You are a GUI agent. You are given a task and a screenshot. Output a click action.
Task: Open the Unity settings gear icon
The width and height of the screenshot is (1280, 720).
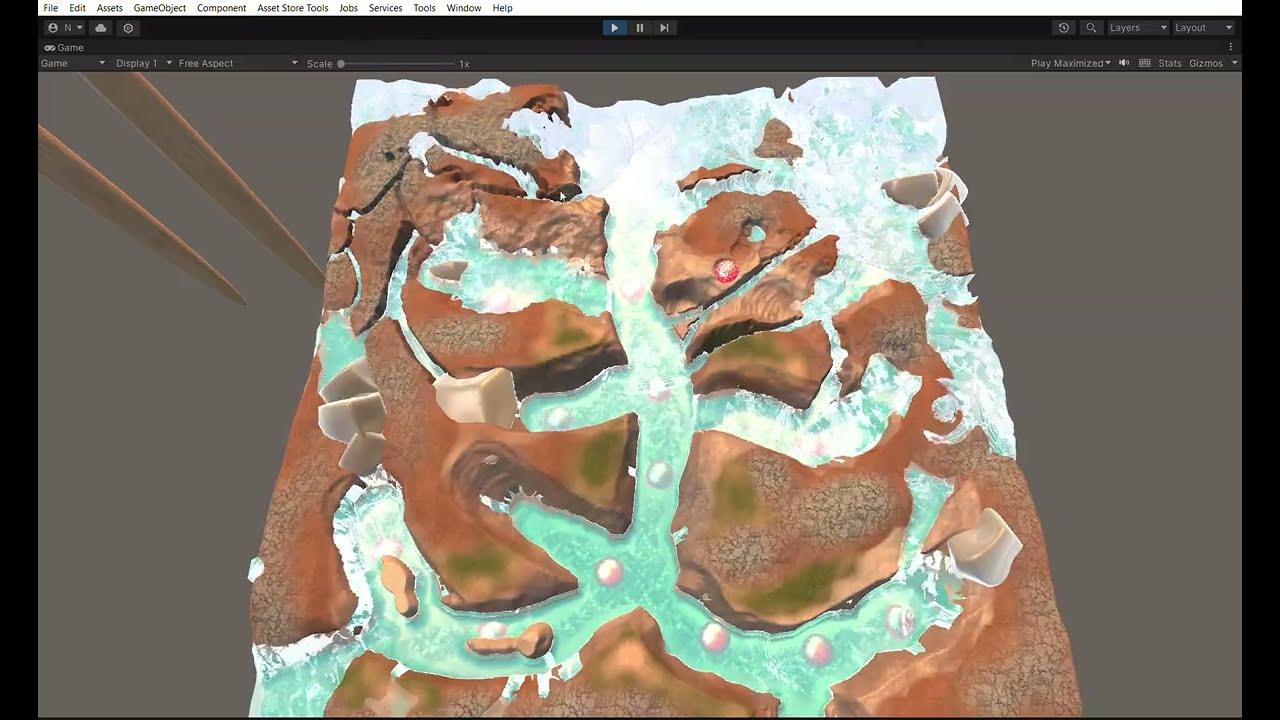(x=128, y=28)
